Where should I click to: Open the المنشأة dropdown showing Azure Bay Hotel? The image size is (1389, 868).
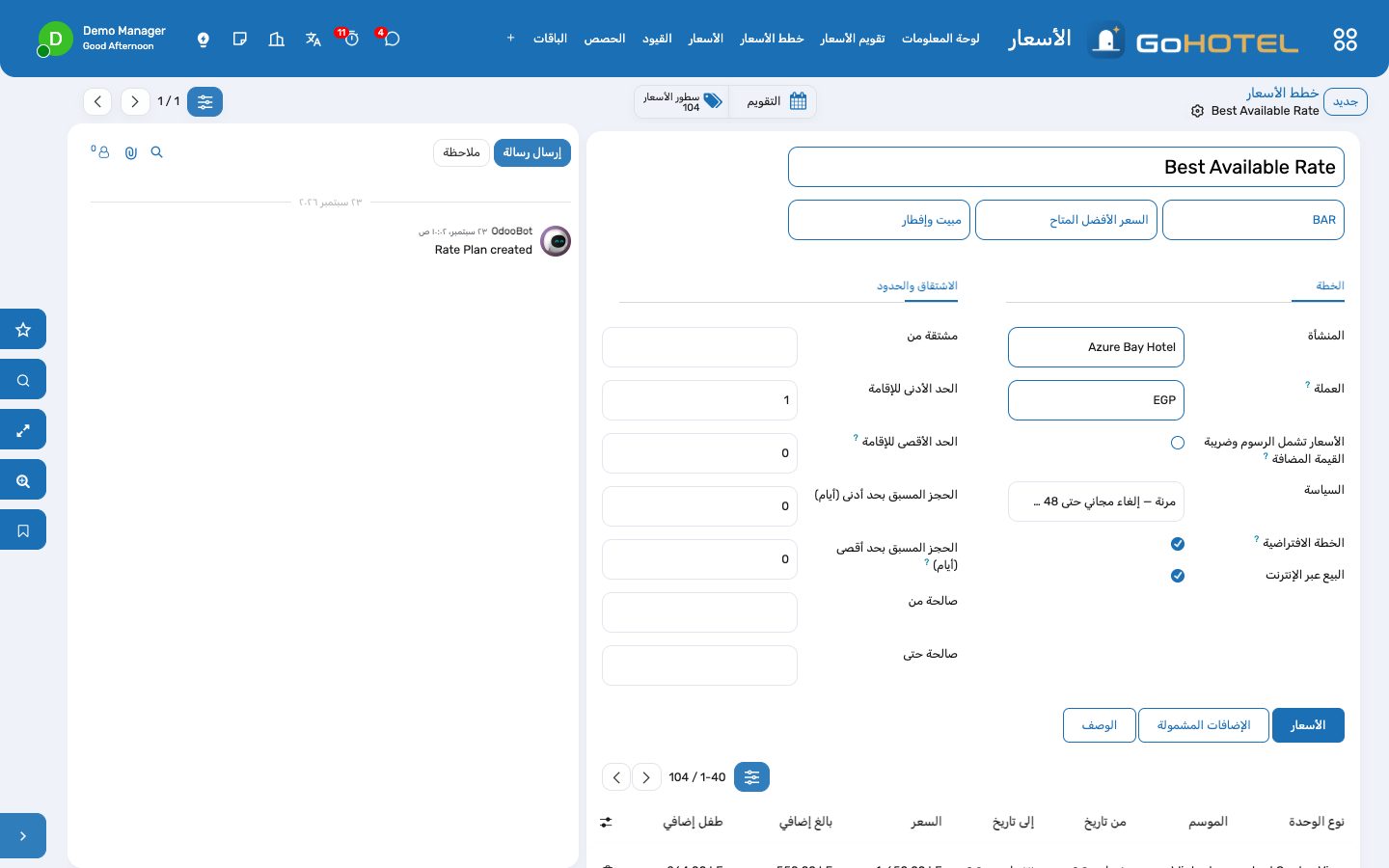coord(1096,347)
